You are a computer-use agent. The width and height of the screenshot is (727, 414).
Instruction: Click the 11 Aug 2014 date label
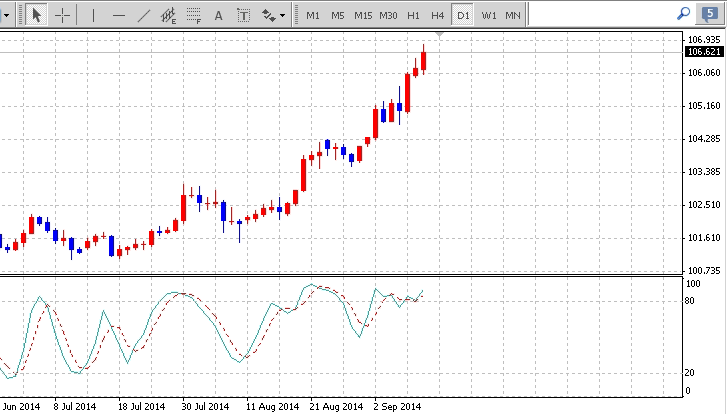click(x=272, y=407)
